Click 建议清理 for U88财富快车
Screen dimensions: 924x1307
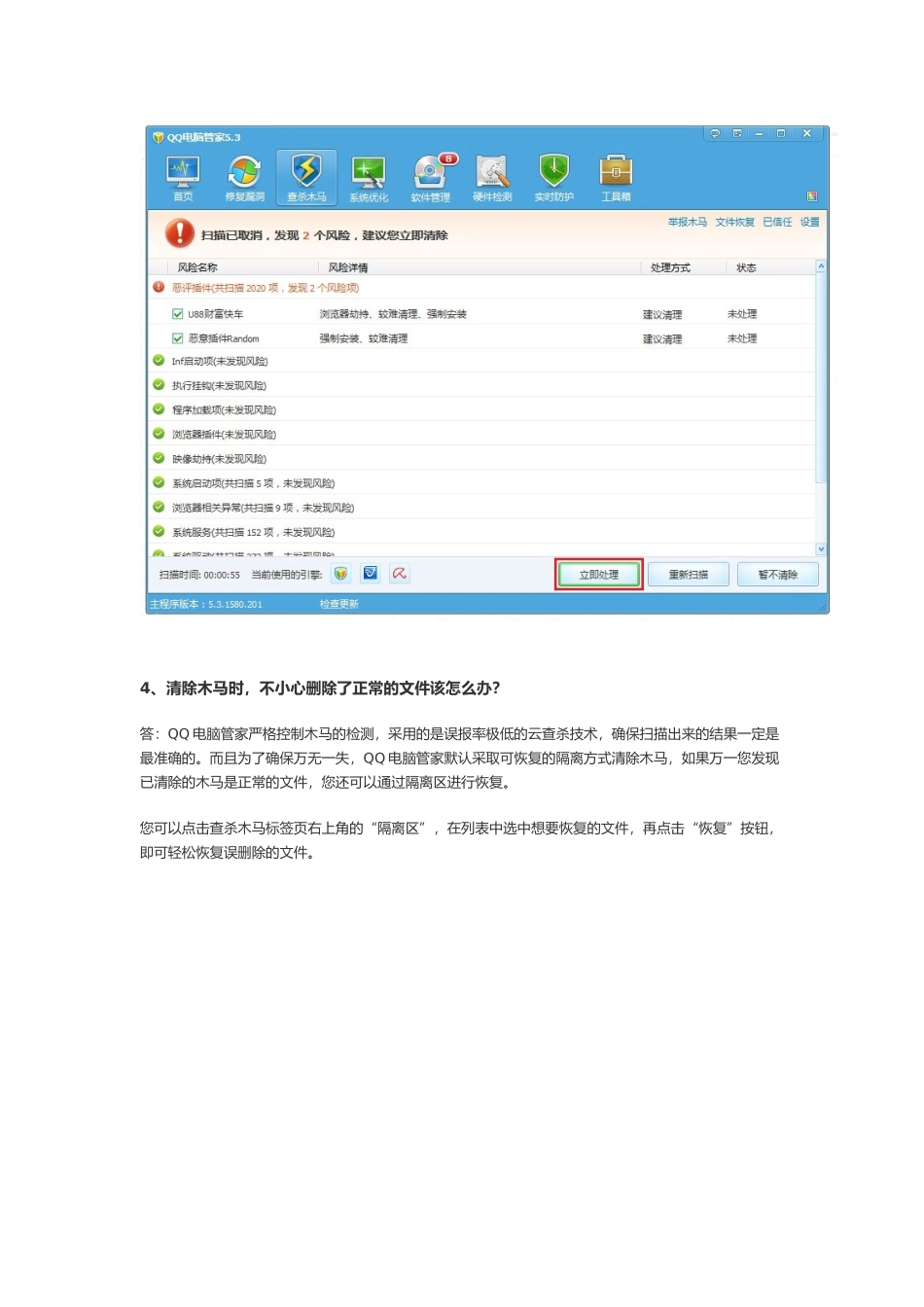click(x=662, y=315)
